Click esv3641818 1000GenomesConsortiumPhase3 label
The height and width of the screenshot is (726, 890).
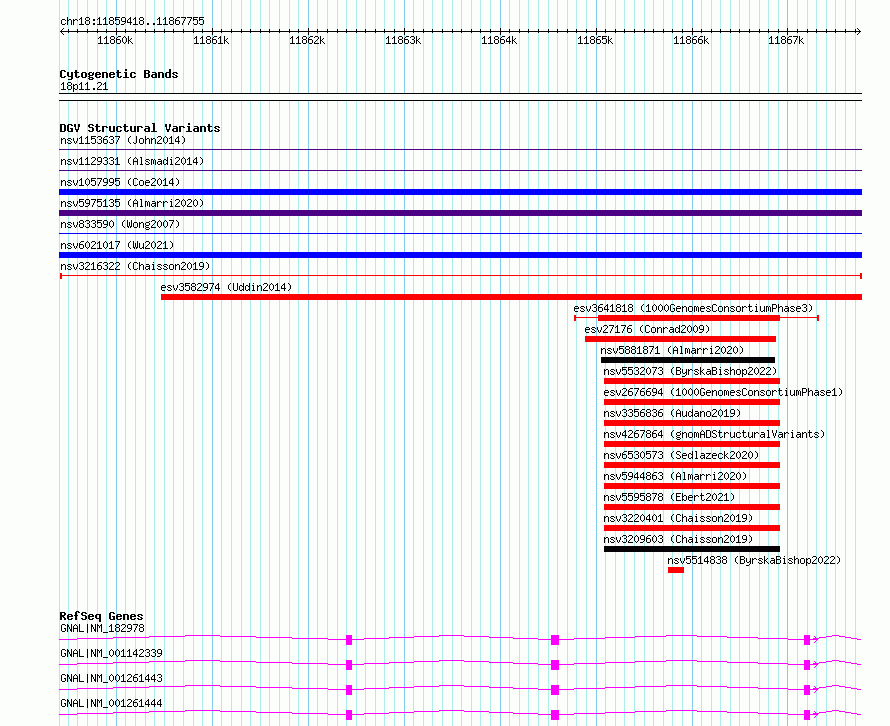tap(693, 308)
